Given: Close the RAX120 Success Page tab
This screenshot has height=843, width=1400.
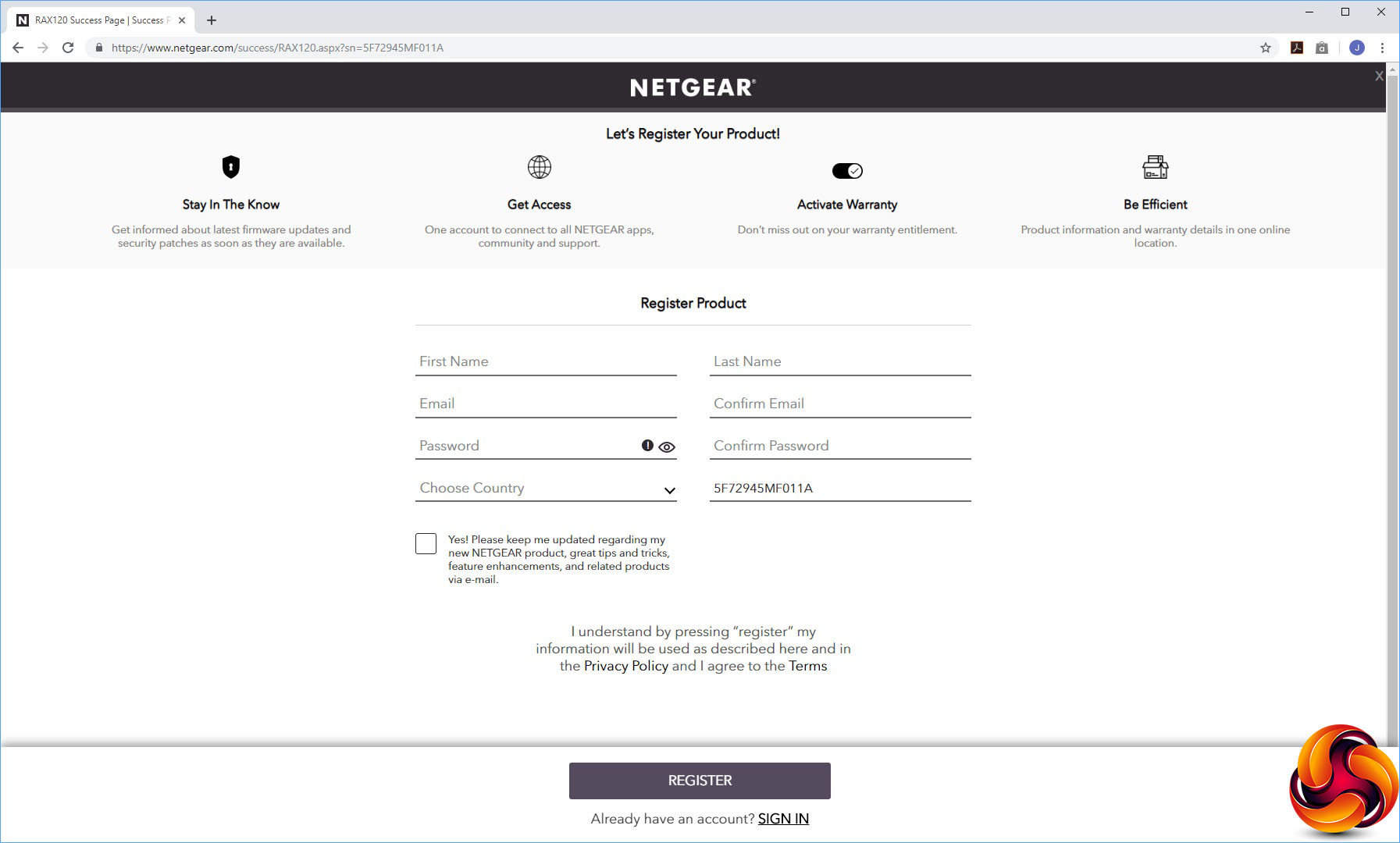Looking at the screenshot, I should [x=182, y=20].
